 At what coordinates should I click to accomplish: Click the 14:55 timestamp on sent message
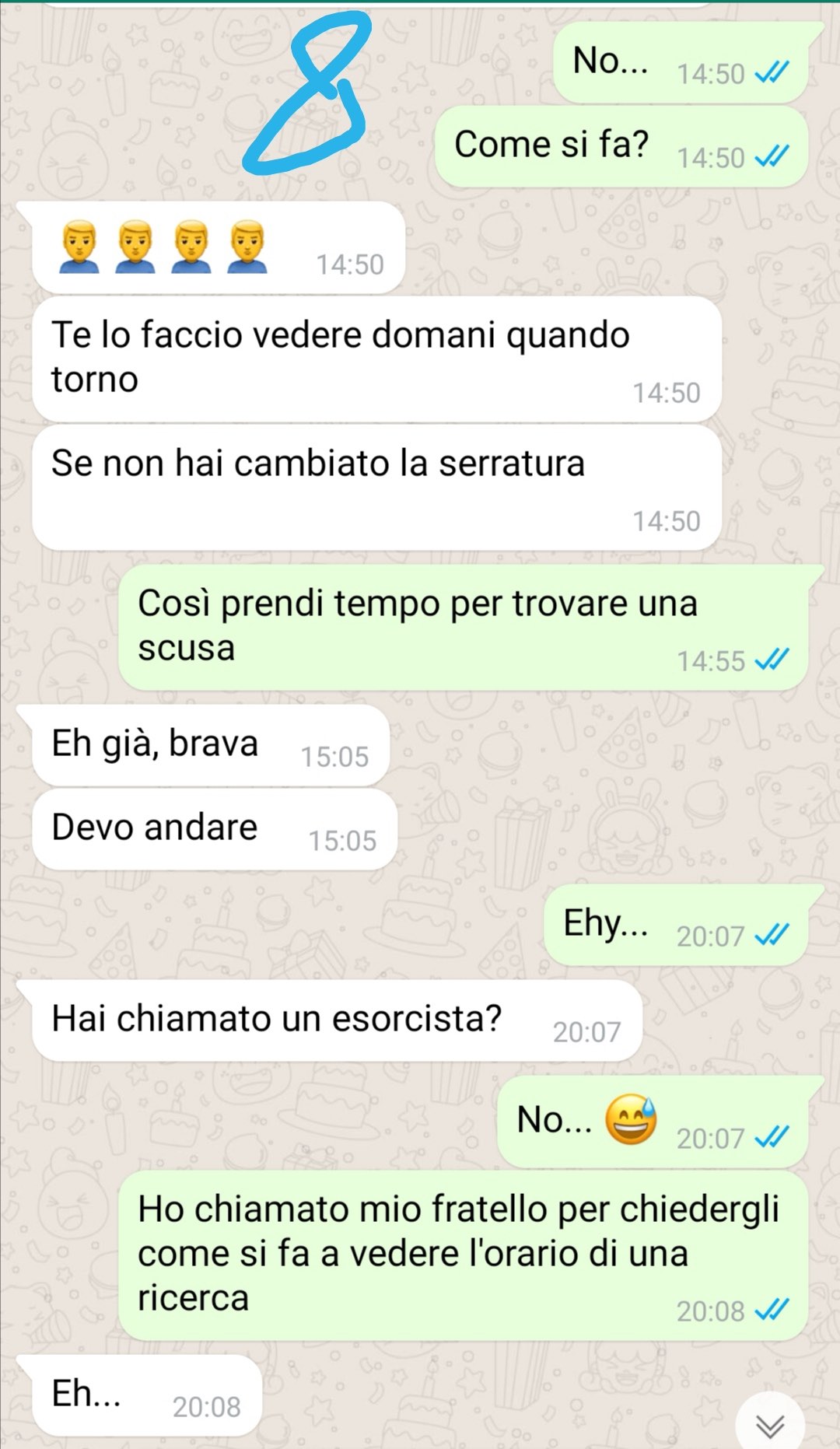click(x=711, y=661)
